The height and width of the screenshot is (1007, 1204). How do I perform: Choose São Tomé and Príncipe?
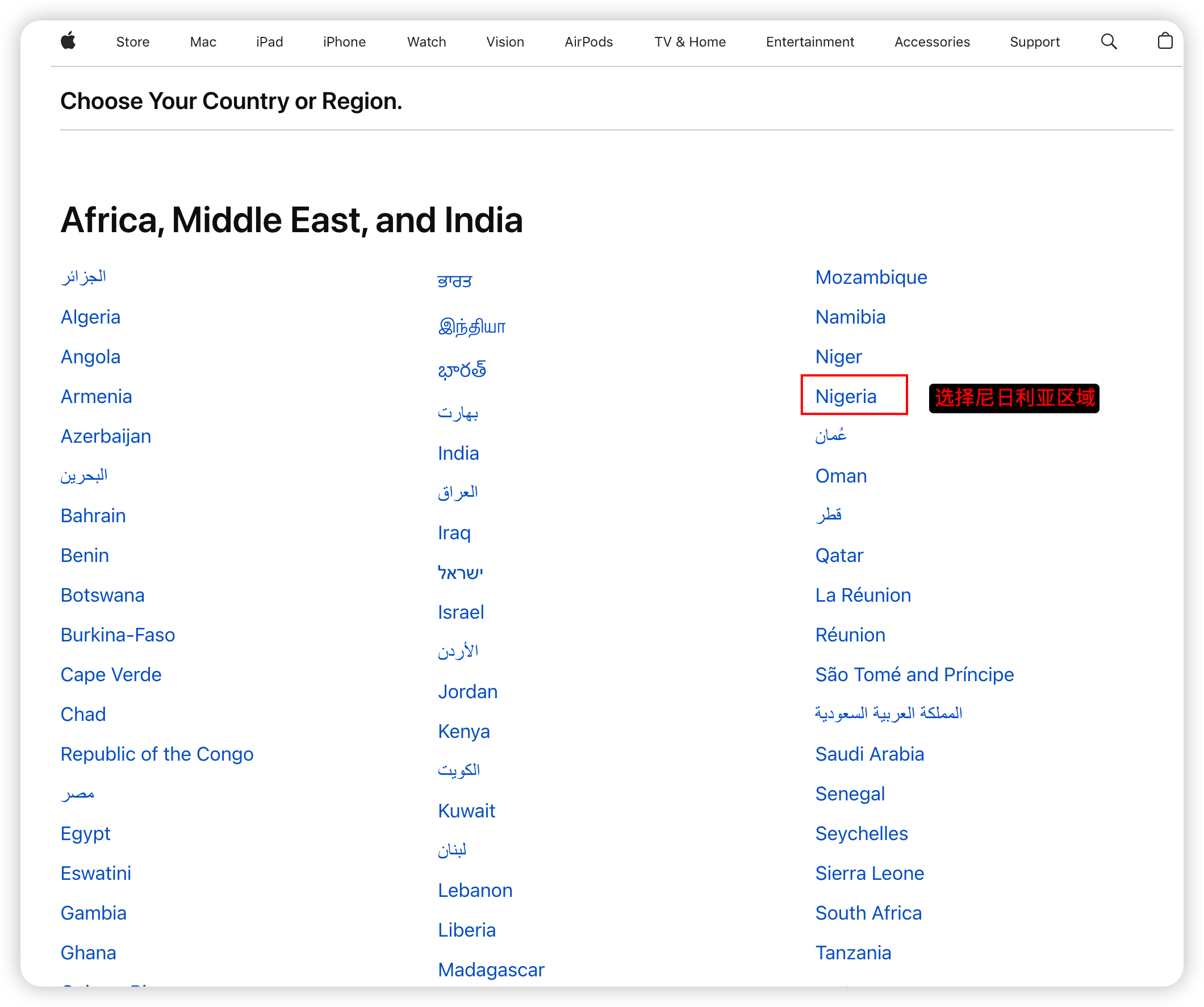914,674
